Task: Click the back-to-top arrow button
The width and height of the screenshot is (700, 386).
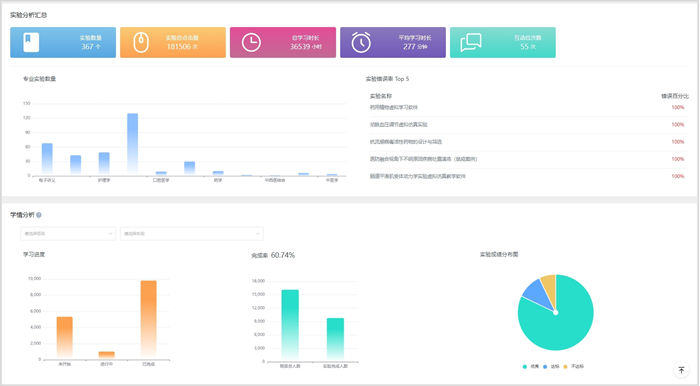Action: click(x=681, y=370)
